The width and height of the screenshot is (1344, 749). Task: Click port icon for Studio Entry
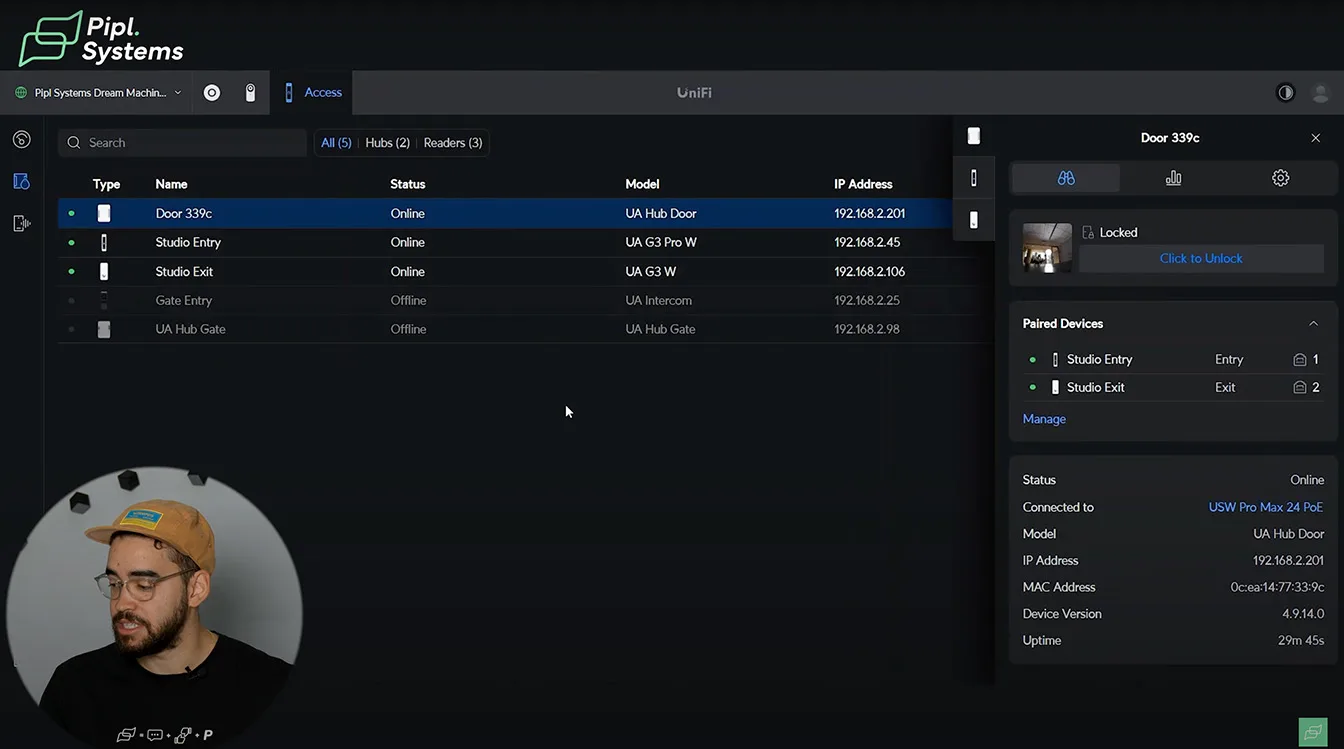point(1300,359)
